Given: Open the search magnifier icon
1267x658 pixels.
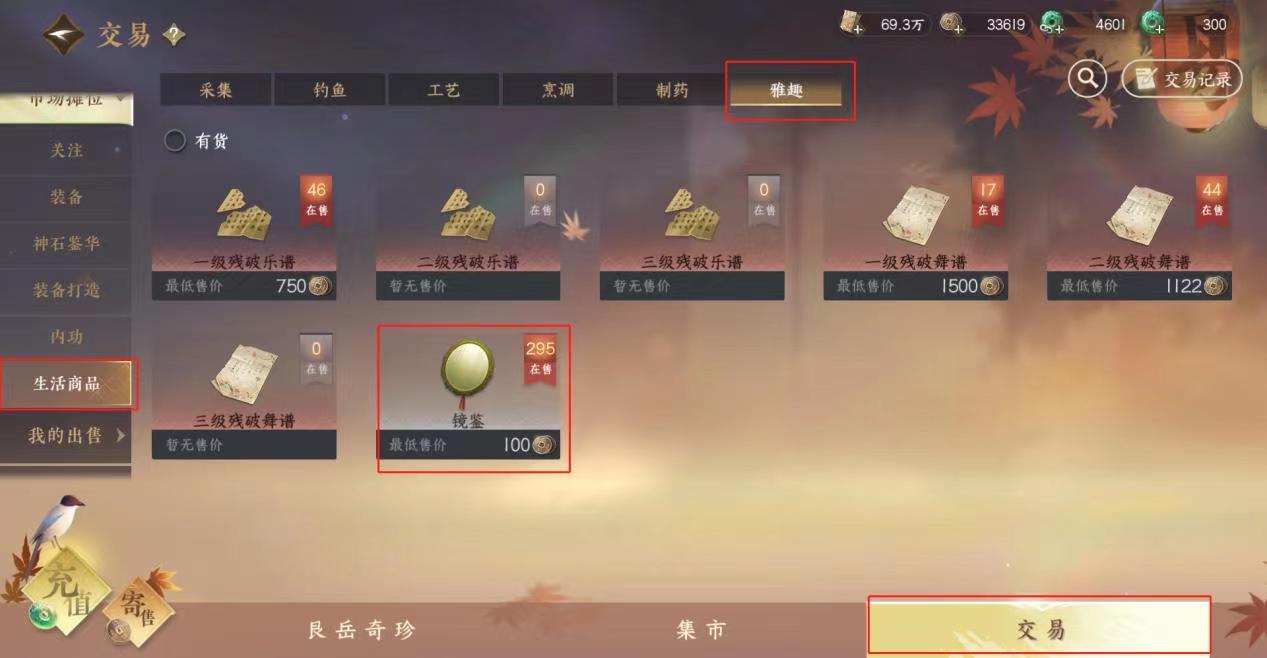Looking at the screenshot, I should pyautogui.click(x=1087, y=77).
